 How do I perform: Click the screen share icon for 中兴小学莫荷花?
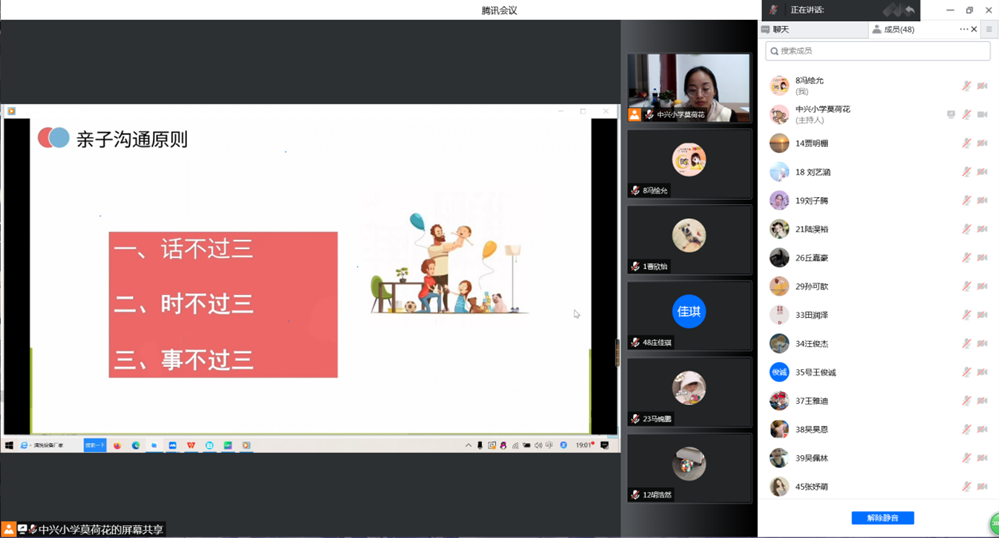tap(951, 114)
